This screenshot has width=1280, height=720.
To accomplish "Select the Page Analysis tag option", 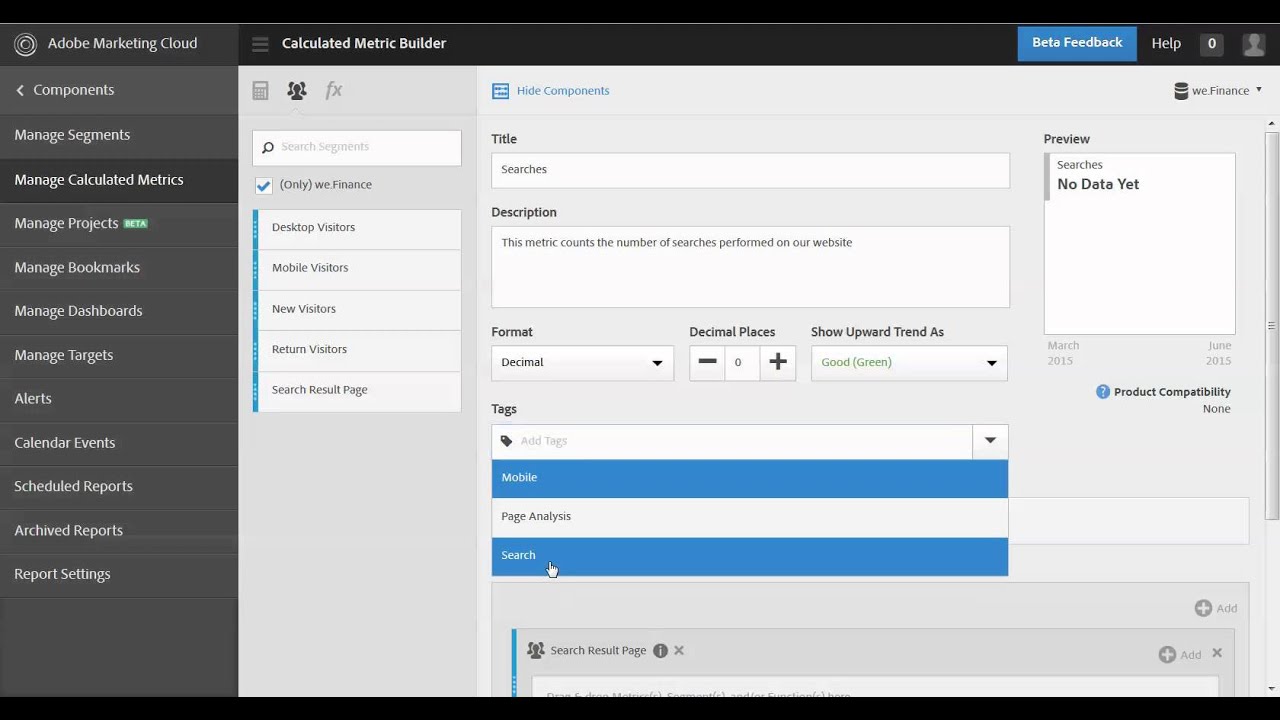I will click(x=750, y=517).
